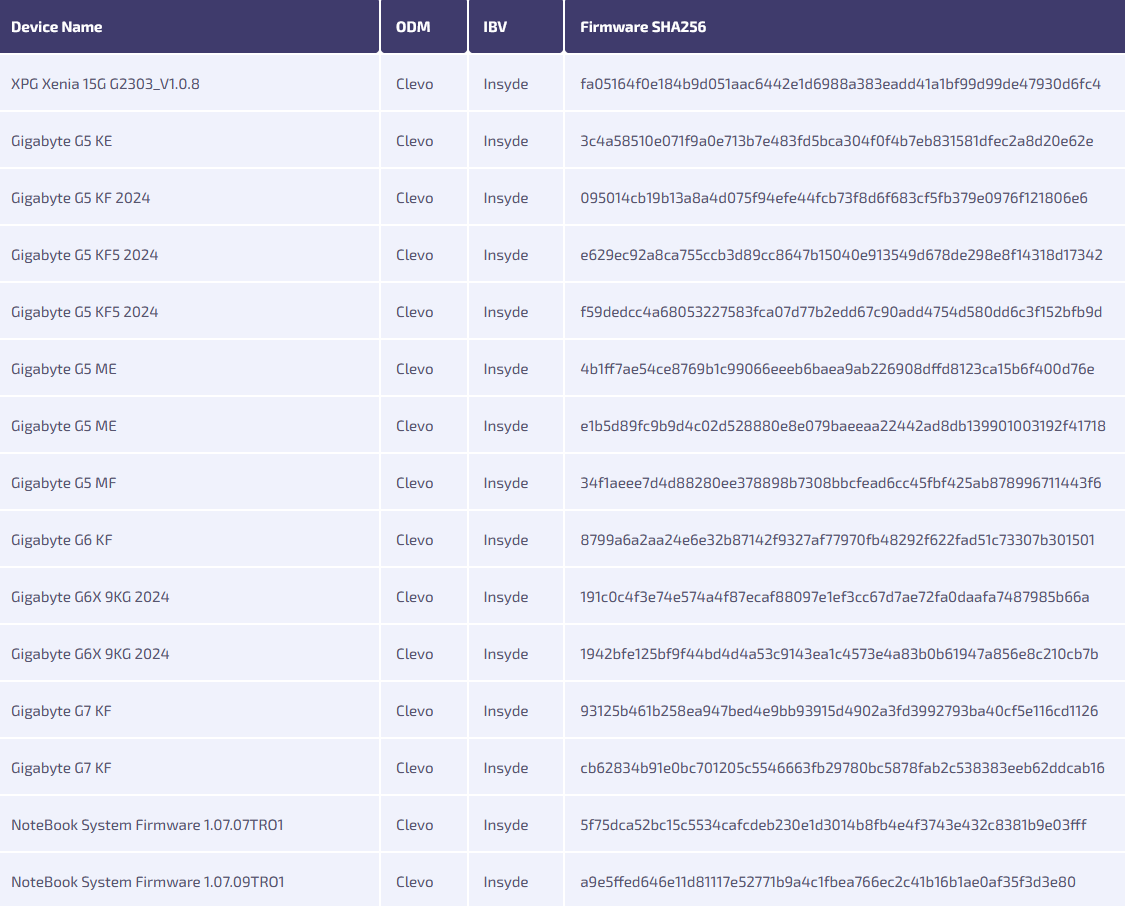Screen dimensions: 1125x906
Task: Click Clevo in the Gigabyte G5 KF 2024 row
Action: pyautogui.click(x=415, y=198)
